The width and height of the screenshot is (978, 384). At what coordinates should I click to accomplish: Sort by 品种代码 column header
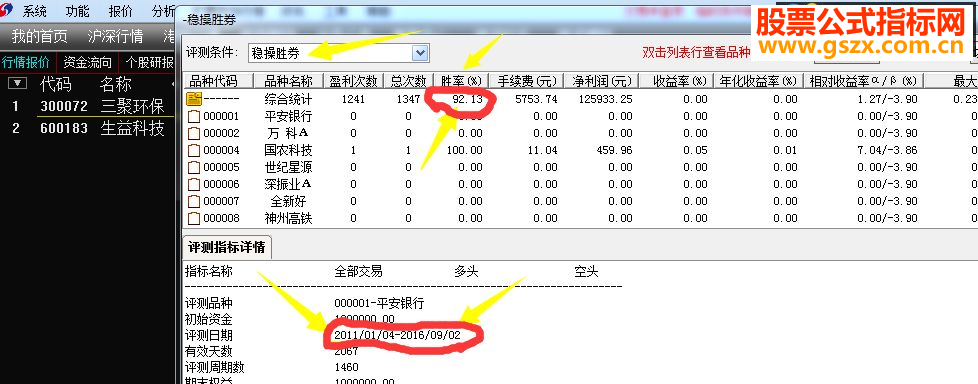[218, 81]
